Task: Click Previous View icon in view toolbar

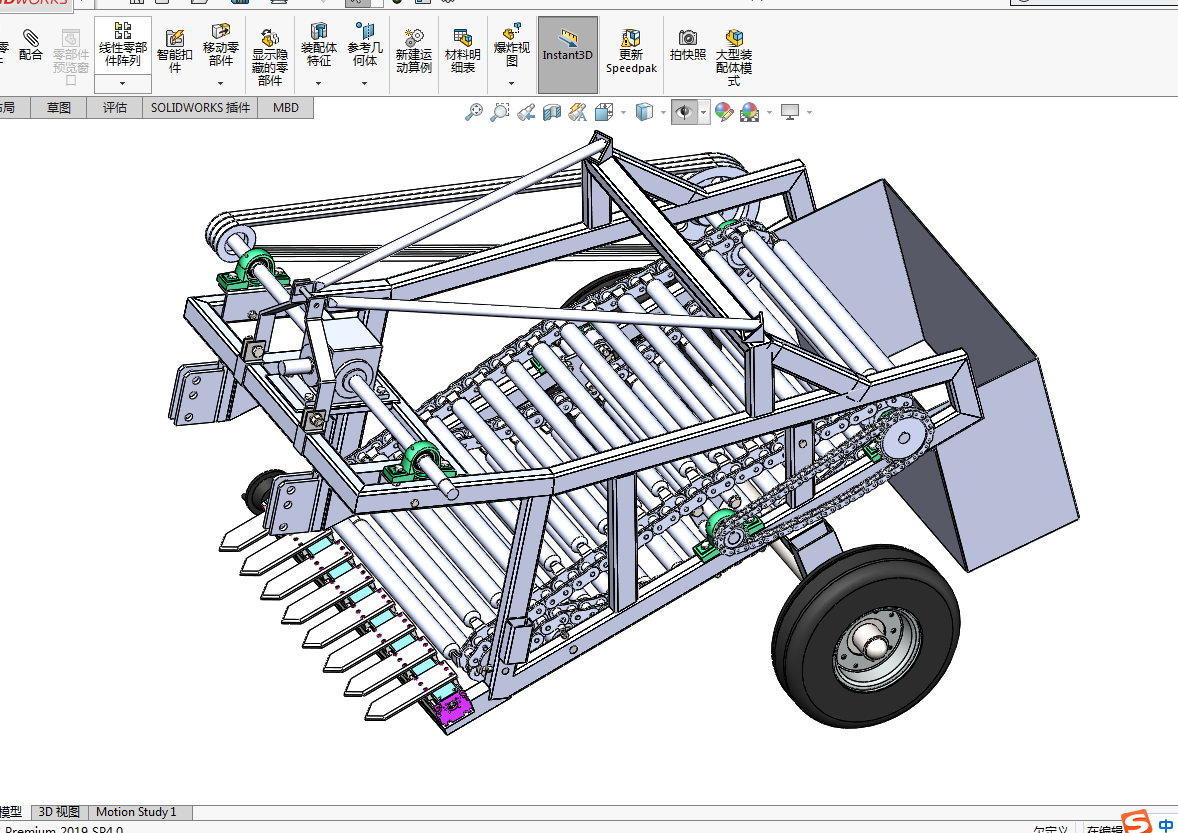Action: point(526,113)
